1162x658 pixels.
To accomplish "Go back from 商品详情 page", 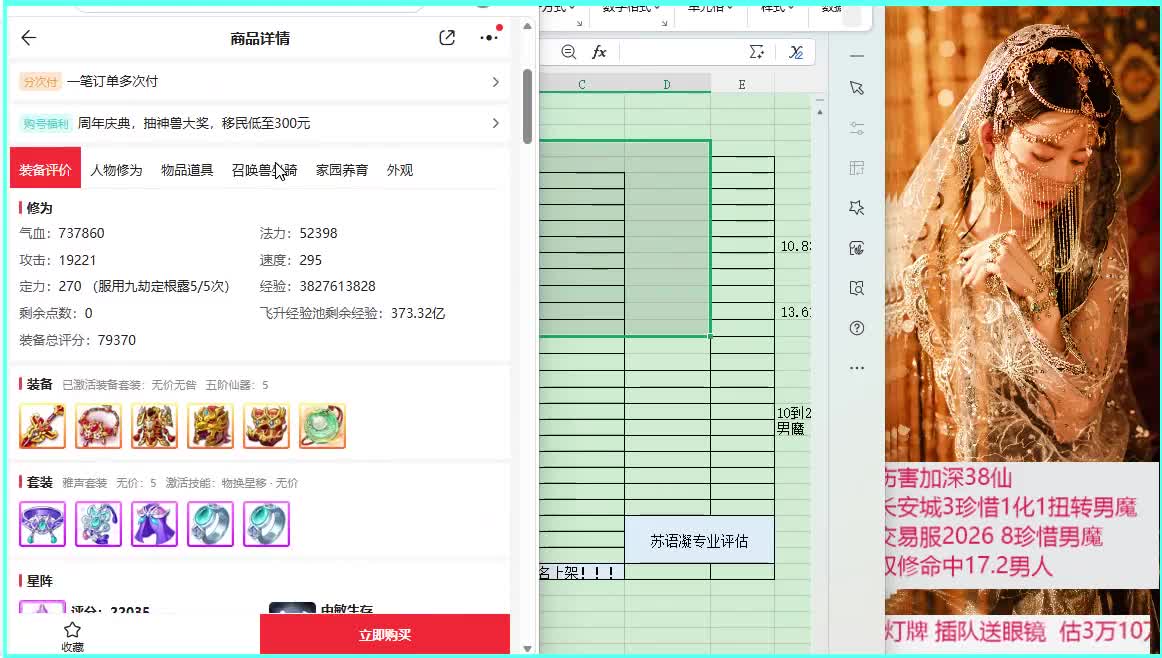I will pyautogui.click(x=29, y=38).
